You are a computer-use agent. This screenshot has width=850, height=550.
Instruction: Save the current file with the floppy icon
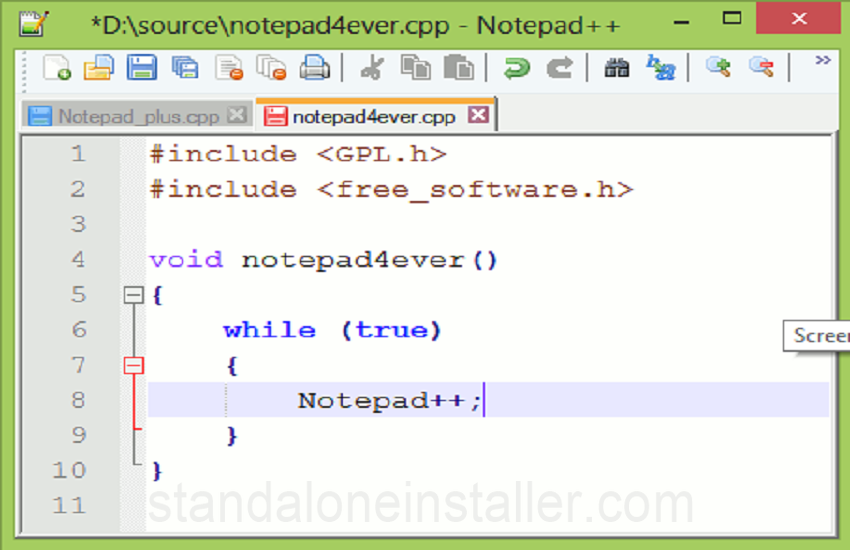142,68
